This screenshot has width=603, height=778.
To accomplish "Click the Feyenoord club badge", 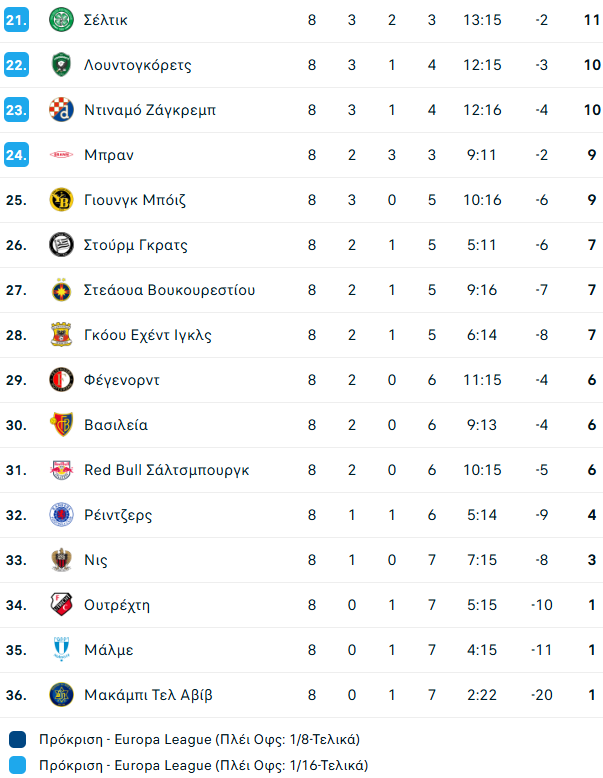I will coord(61,380).
